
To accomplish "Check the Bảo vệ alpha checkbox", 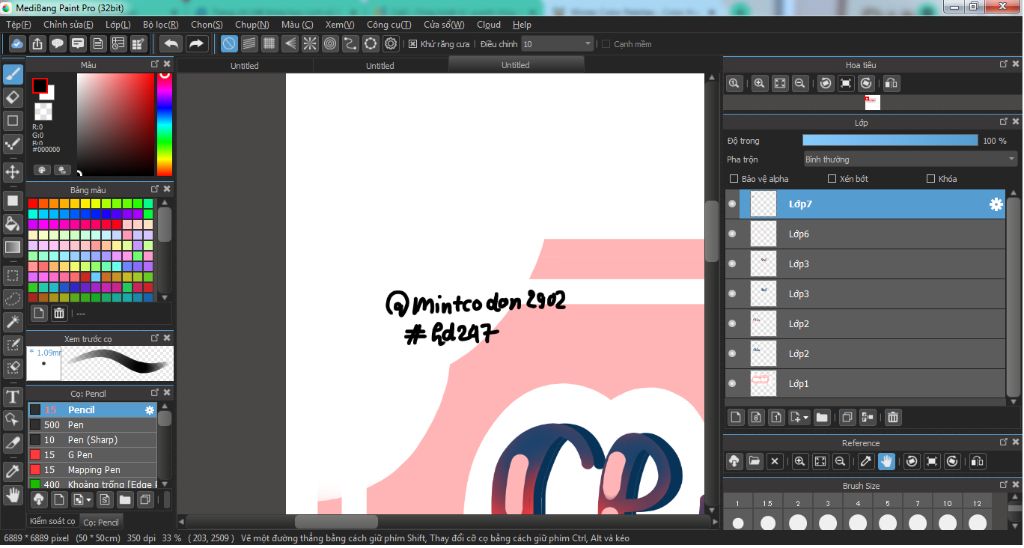I will pos(734,178).
